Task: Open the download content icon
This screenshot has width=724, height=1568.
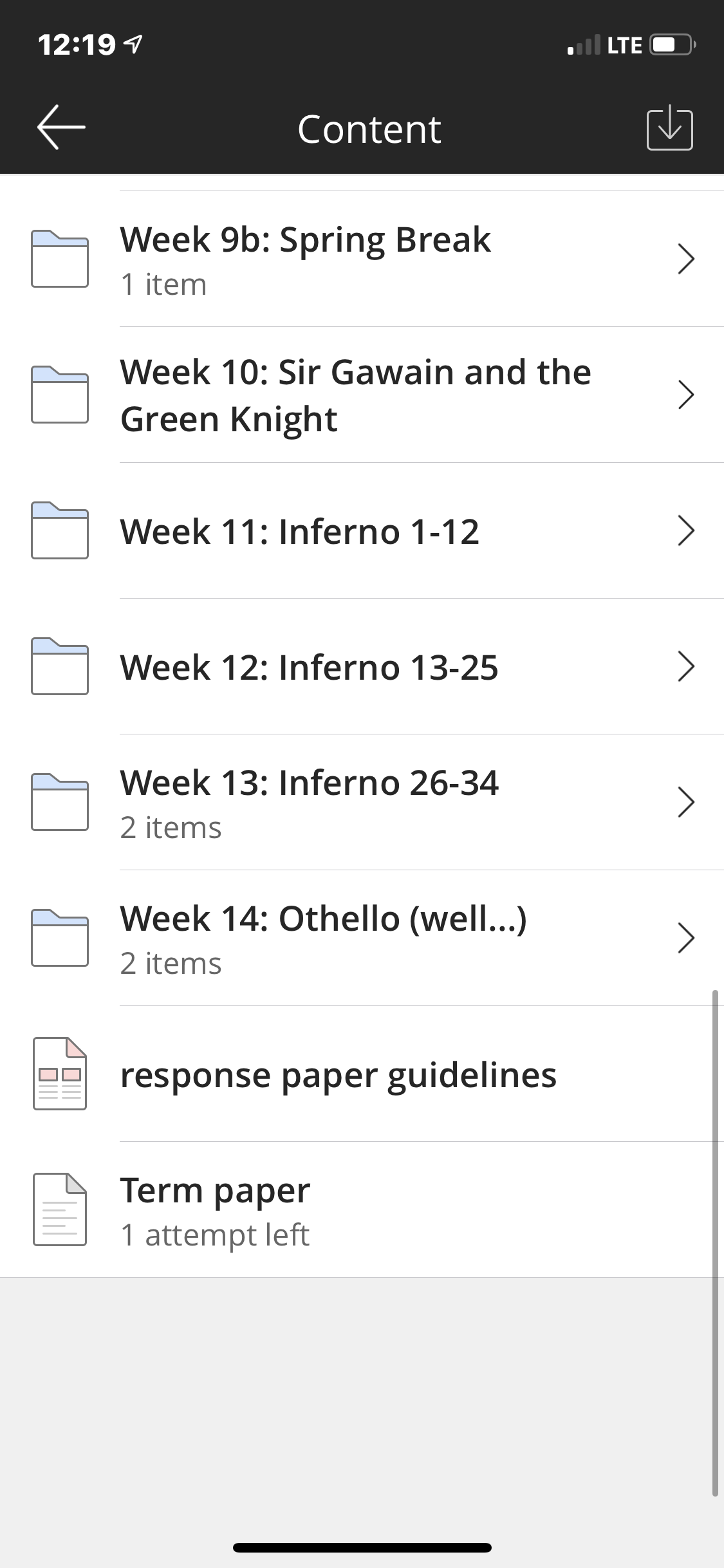Action: pos(669,128)
